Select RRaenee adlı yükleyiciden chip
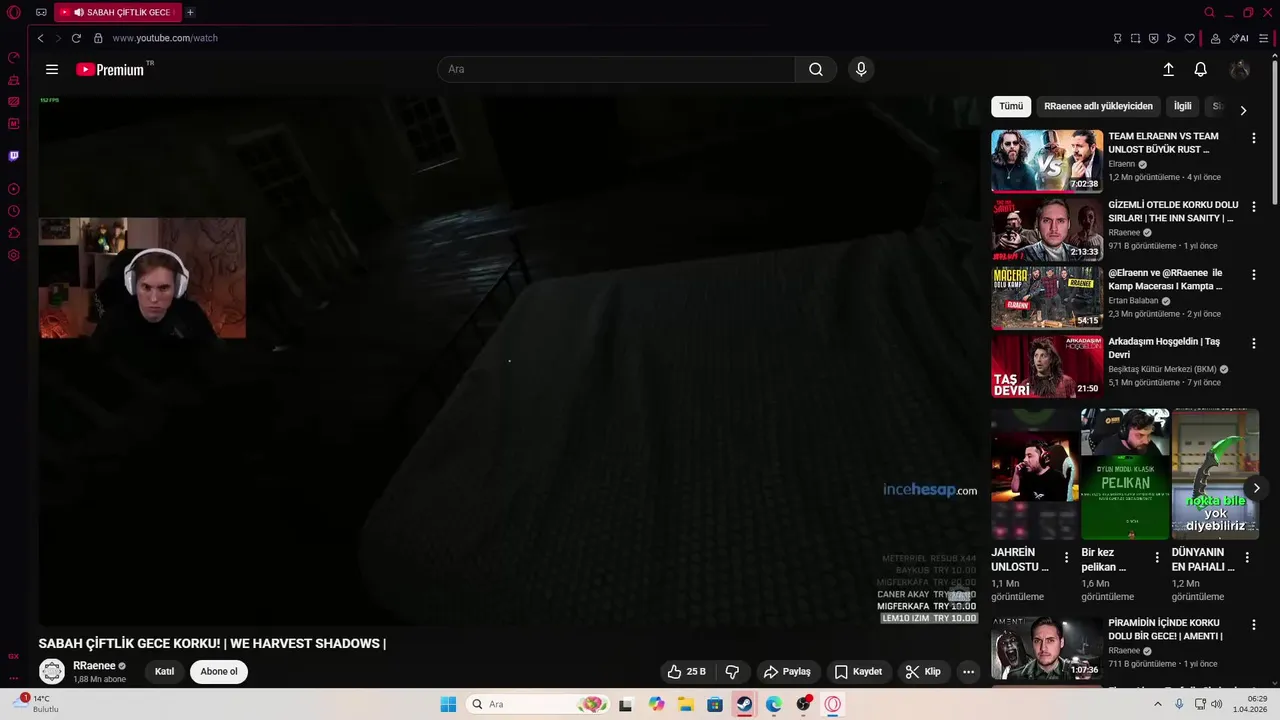Screen dimensions: 1280x720 [x=1098, y=106]
